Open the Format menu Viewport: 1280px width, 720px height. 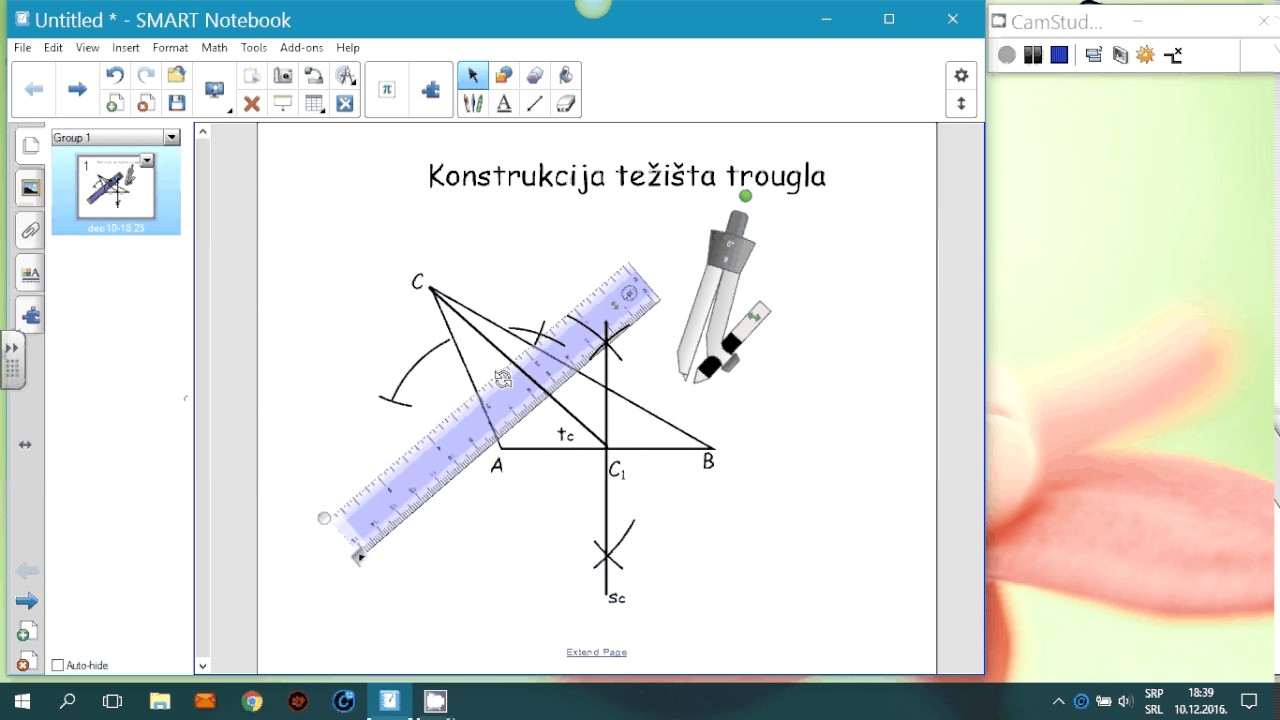[170, 47]
